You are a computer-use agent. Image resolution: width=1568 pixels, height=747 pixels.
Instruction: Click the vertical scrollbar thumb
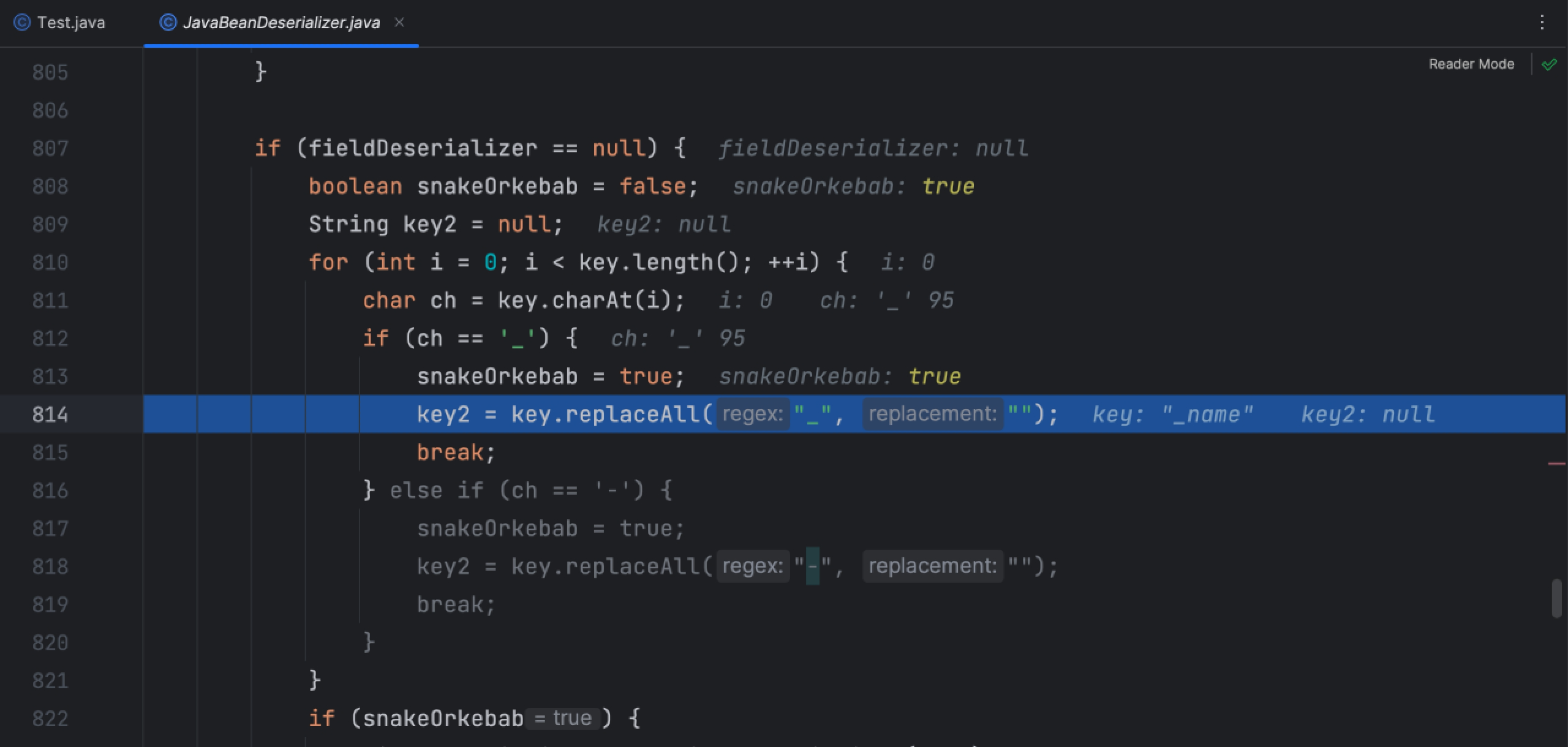pyautogui.click(x=1556, y=598)
